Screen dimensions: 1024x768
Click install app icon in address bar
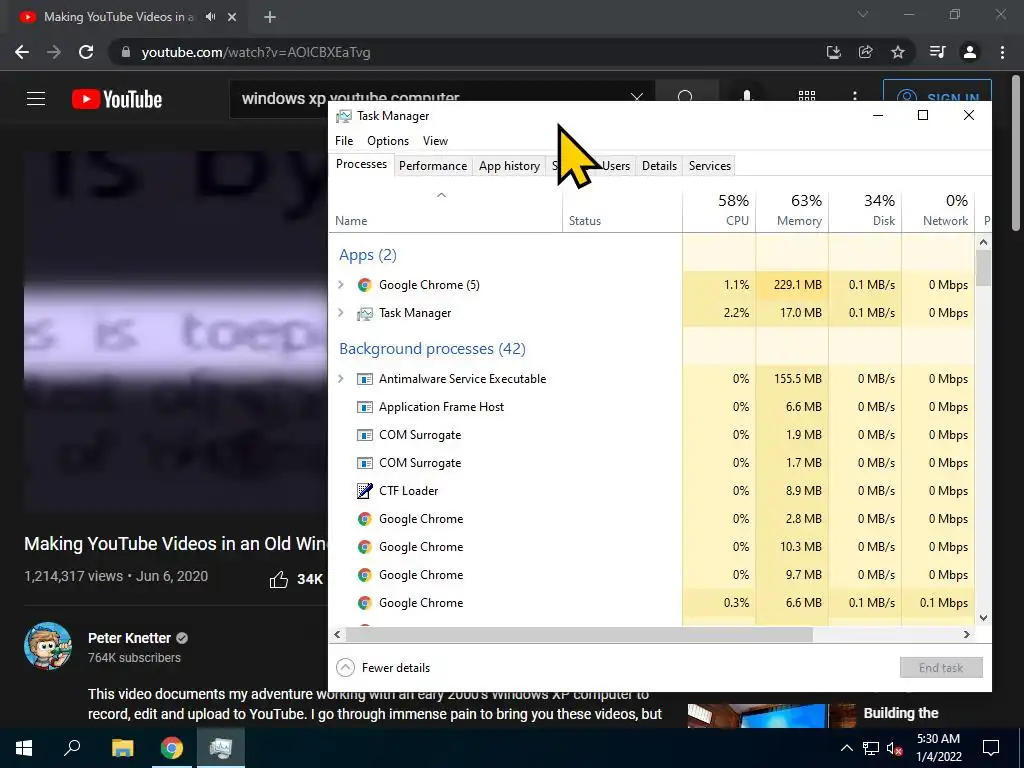pyautogui.click(x=833, y=52)
